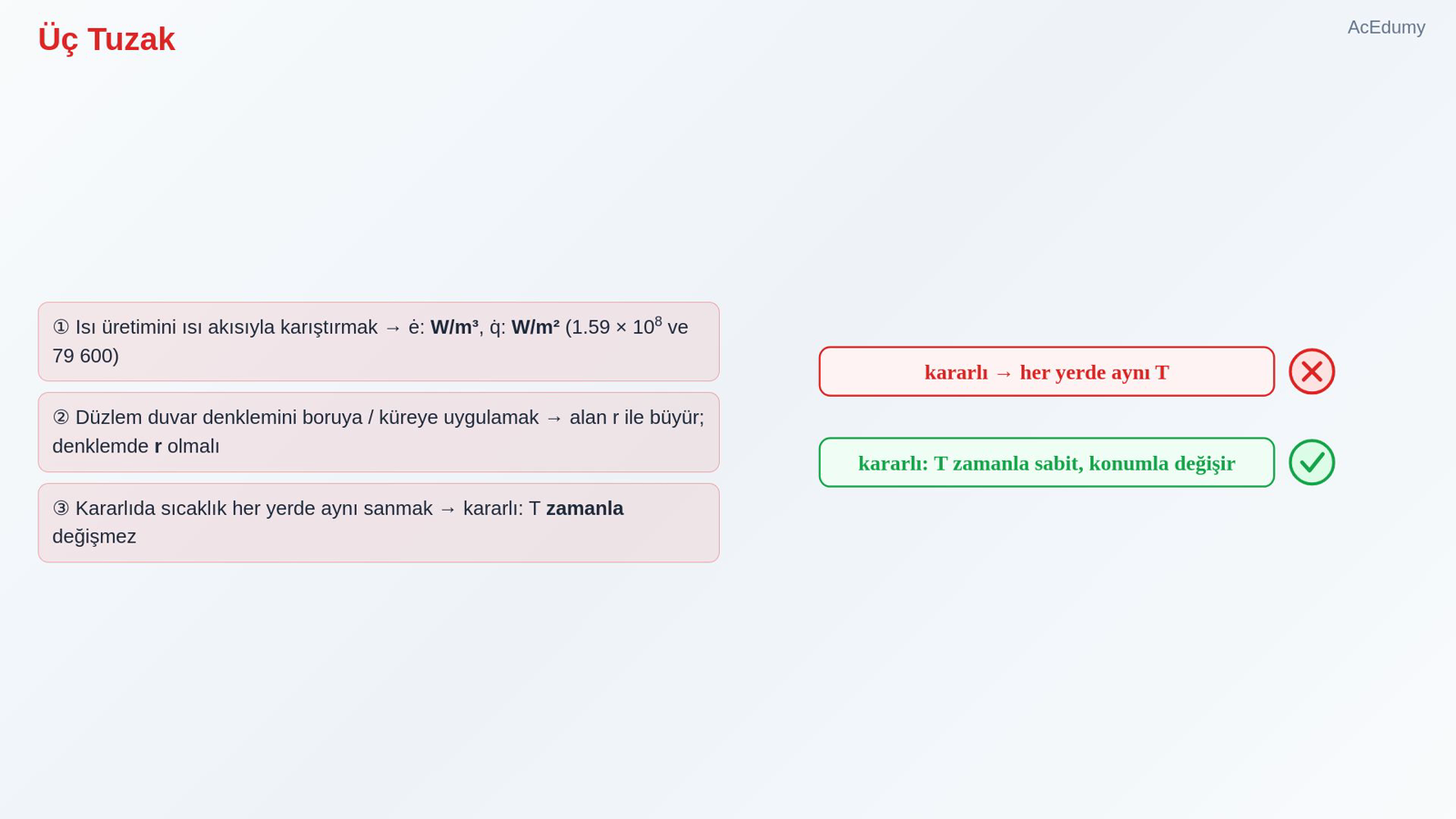Select the circled number ① marker
The height and width of the screenshot is (819, 1456).
click(x=61, y=328)
